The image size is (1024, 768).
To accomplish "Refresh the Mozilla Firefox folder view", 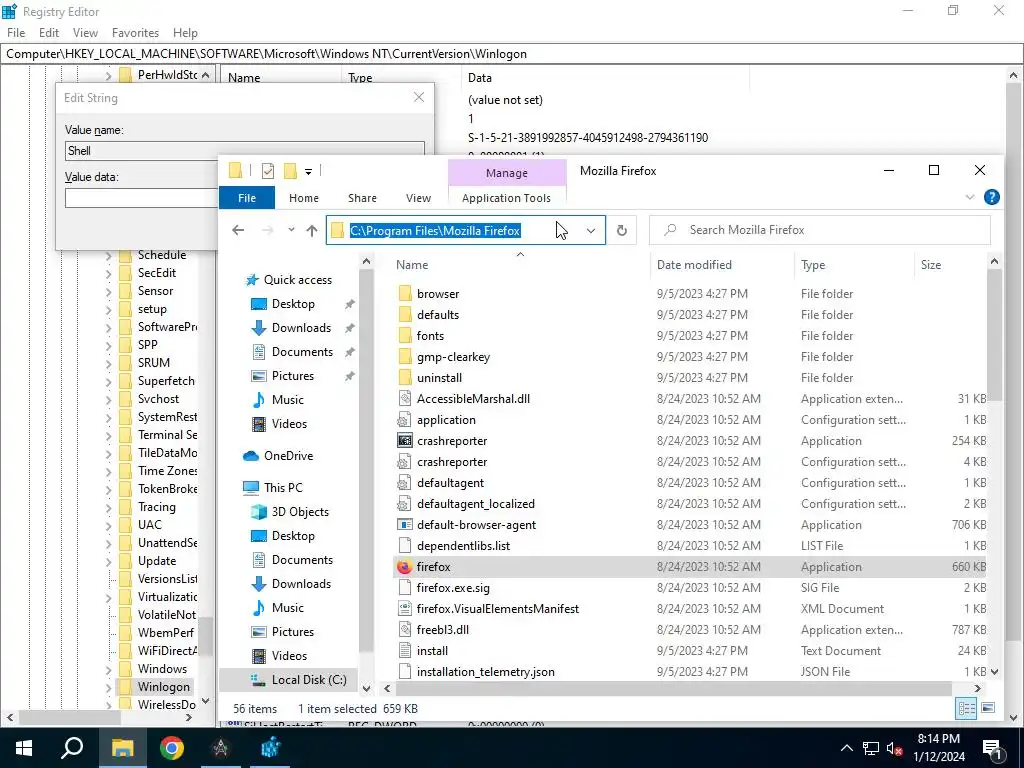I will pyautogui.click(x=622, y=230).
